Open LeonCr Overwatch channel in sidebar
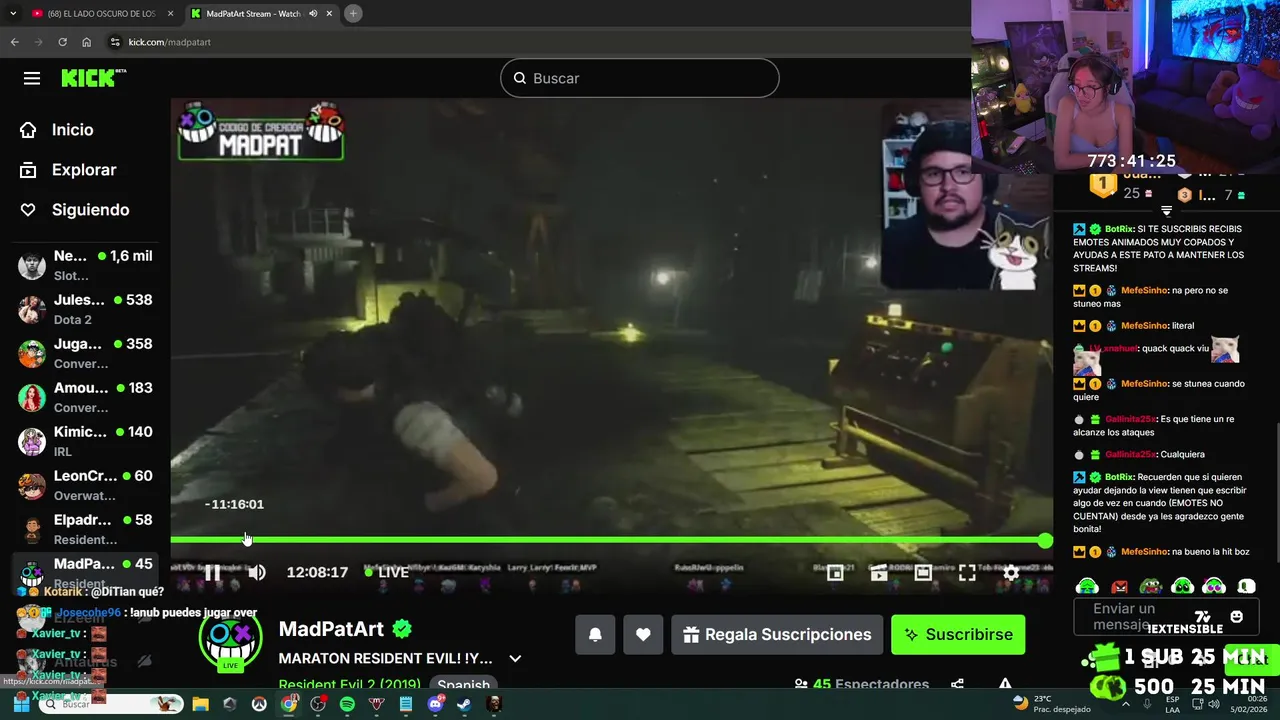This screenshot has height=720, width=1280. [86, 485]
